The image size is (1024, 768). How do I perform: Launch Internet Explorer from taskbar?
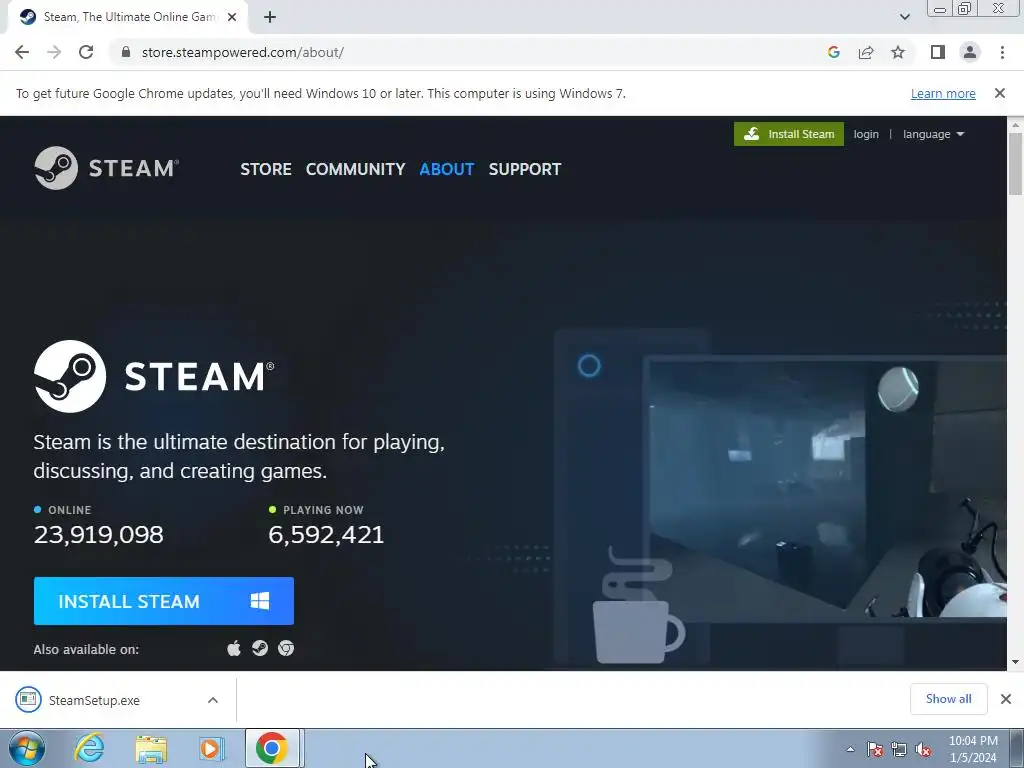point(89,748)
